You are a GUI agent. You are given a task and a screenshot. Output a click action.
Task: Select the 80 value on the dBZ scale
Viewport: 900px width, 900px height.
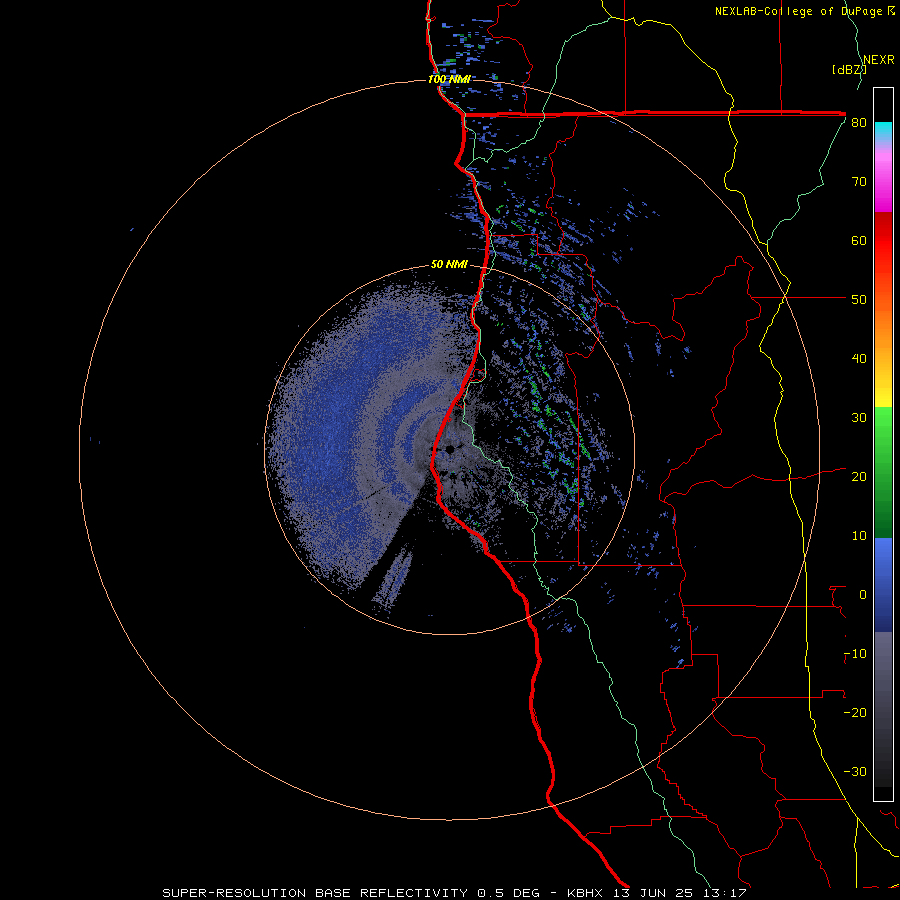point(859,123)
